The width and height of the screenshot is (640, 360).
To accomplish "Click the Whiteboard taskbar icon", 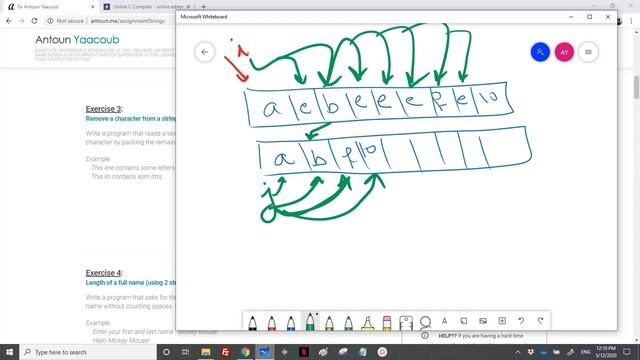I will click(264, 352).
